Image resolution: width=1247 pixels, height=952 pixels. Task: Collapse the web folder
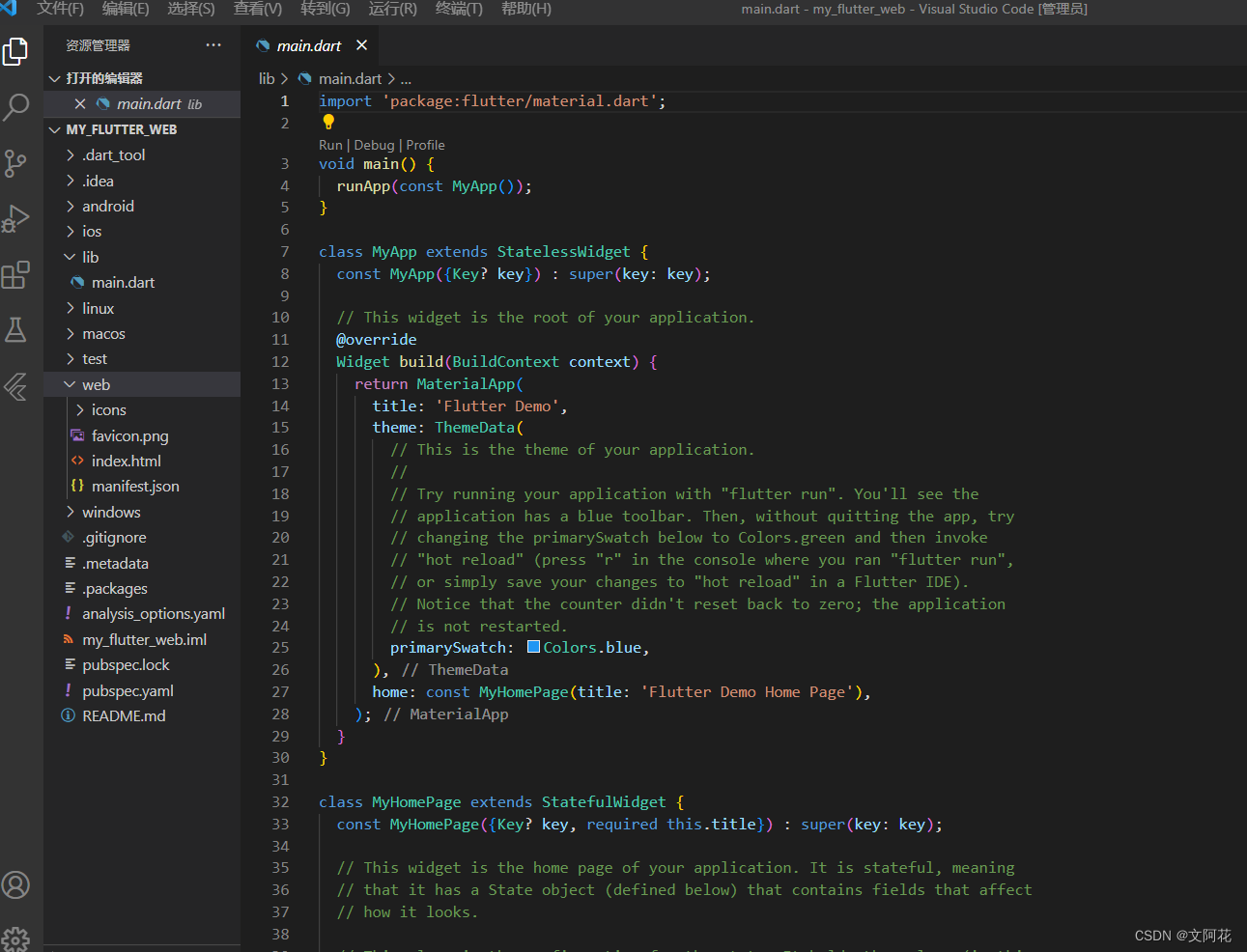click(x=70, y=385)
